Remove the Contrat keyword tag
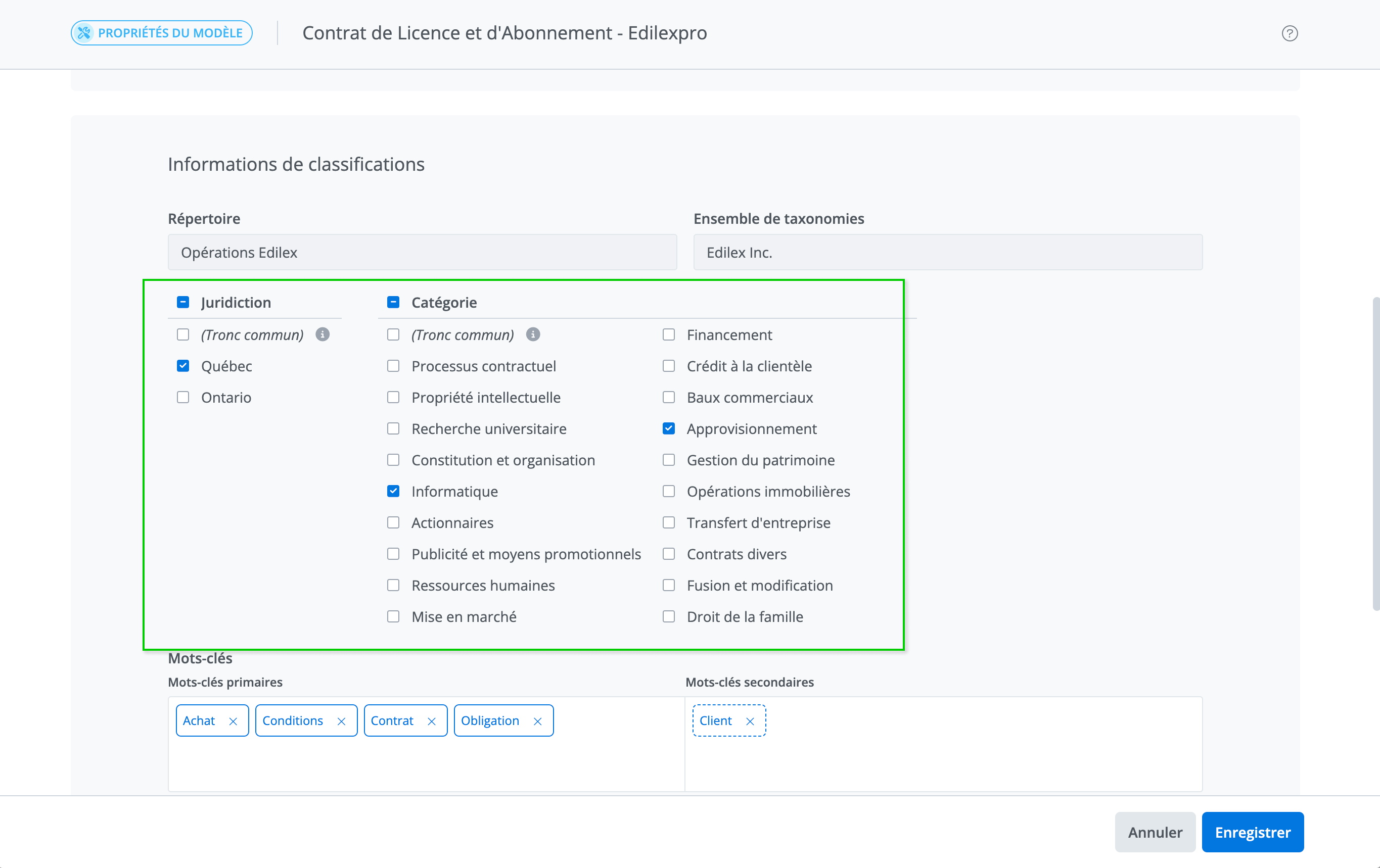Viewport: 1380px width, 868px height. tap(432, 721)
